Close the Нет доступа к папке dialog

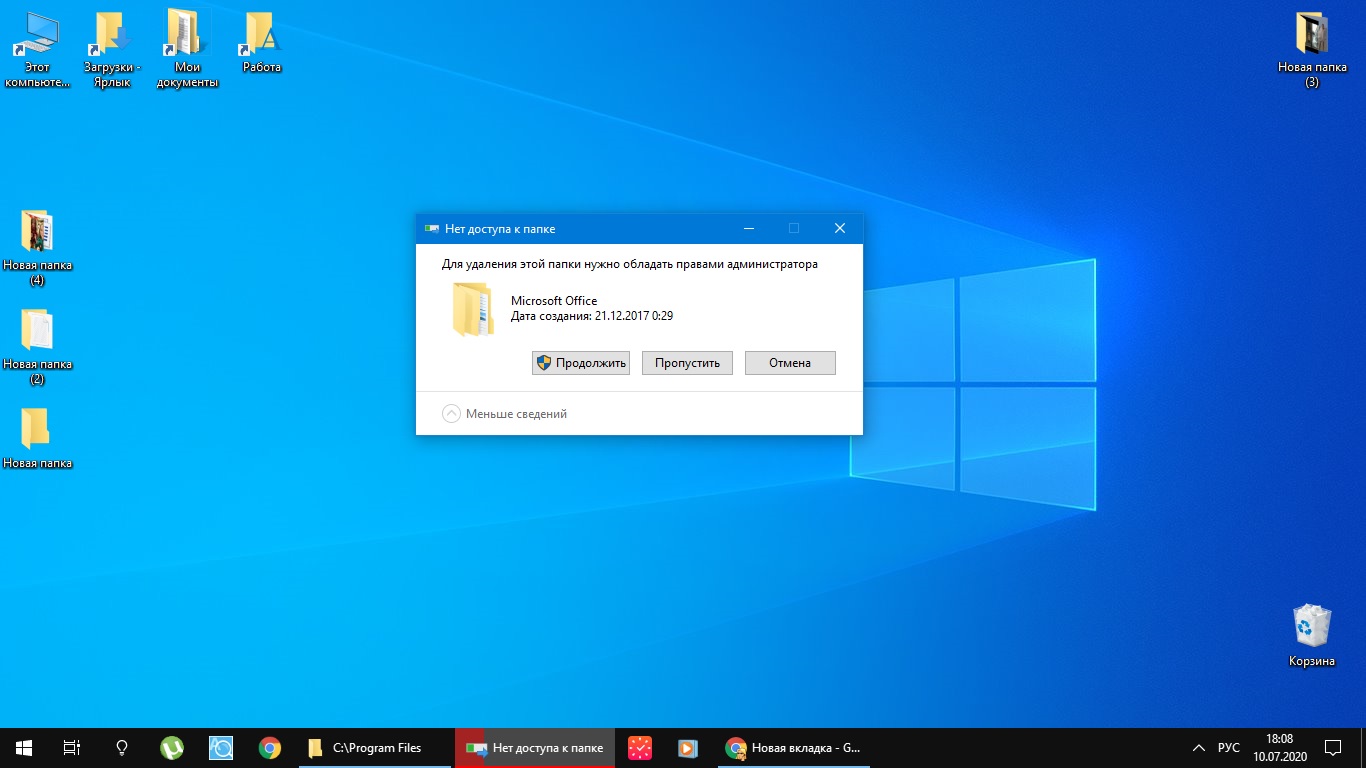pyautogui.click(x=840, y=228)
